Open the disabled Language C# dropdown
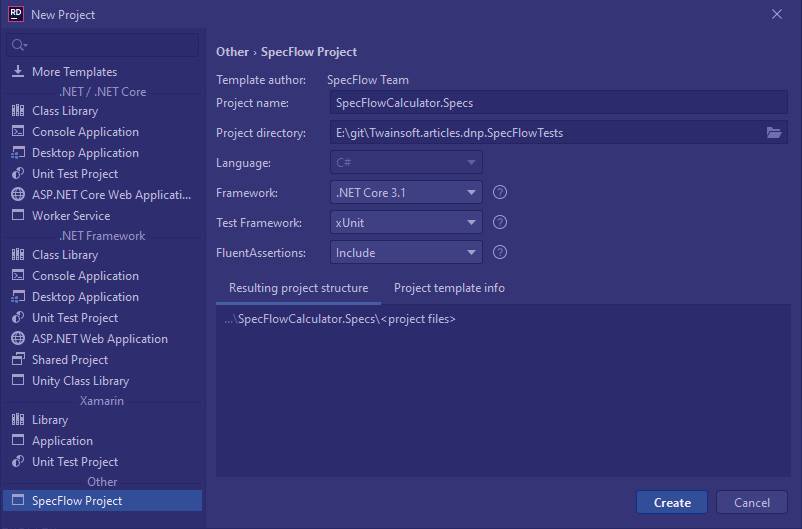 pos(406,163)
